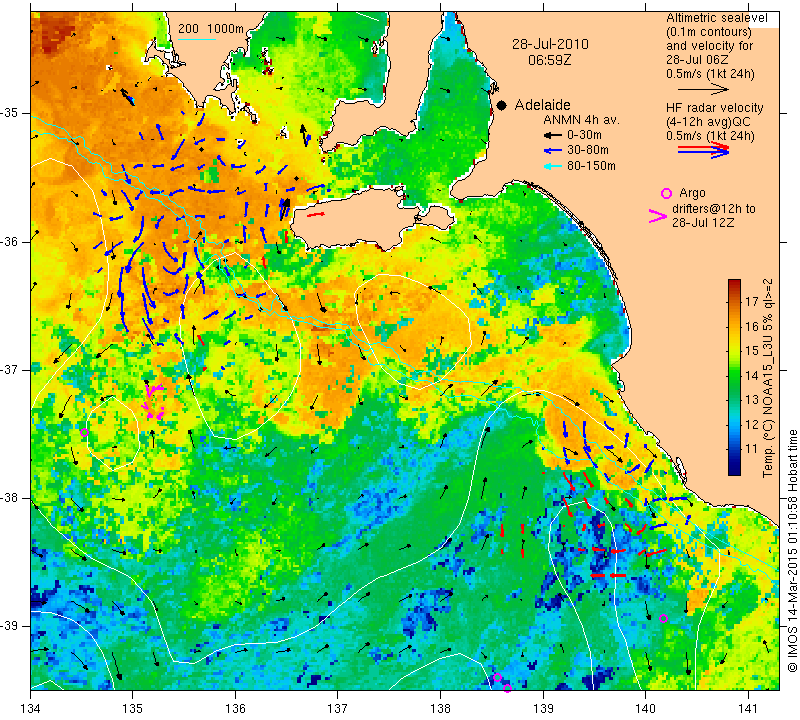Click the longitude axis label 141

(748, 709)
